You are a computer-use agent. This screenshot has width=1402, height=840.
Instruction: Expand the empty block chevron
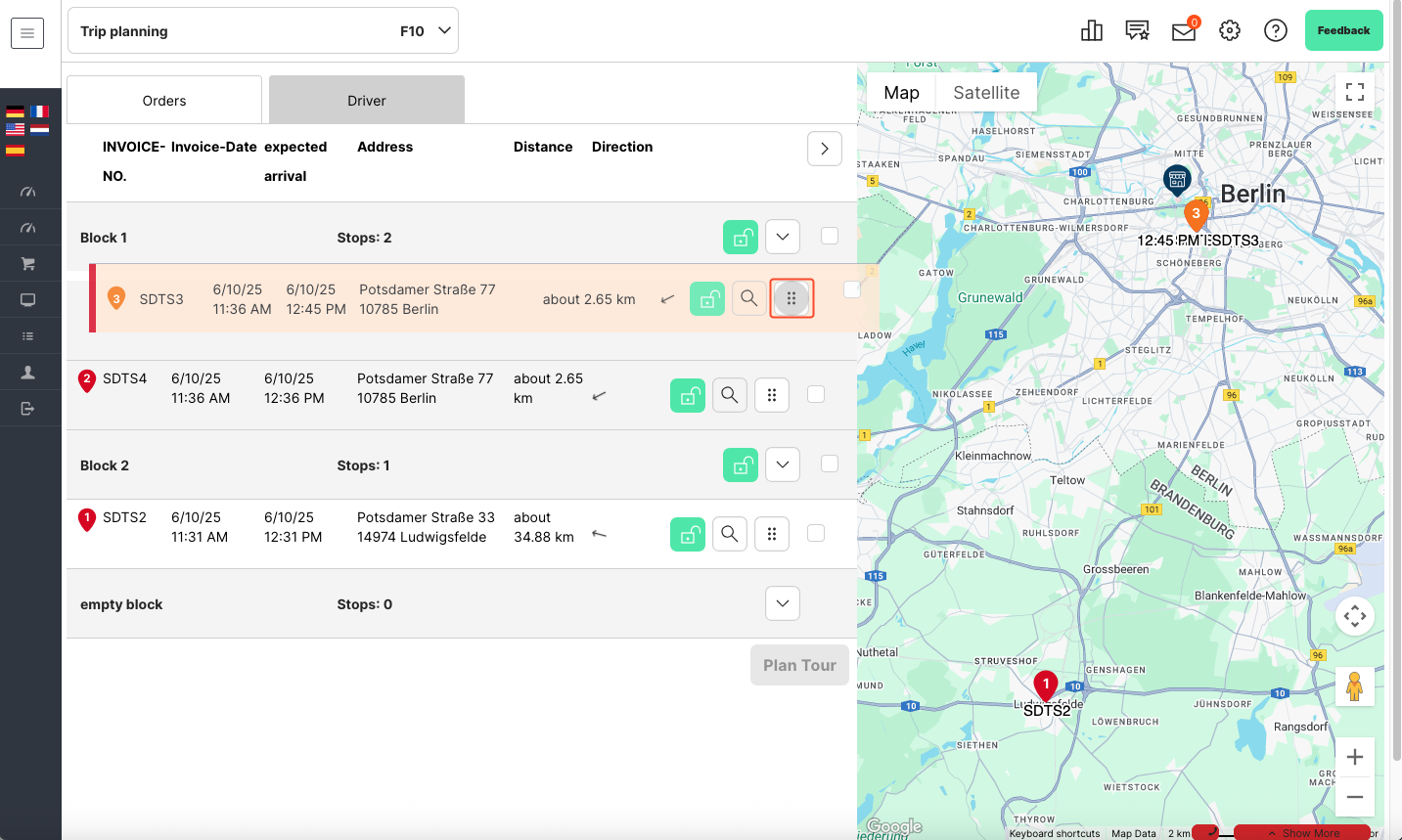click(783, 603)
